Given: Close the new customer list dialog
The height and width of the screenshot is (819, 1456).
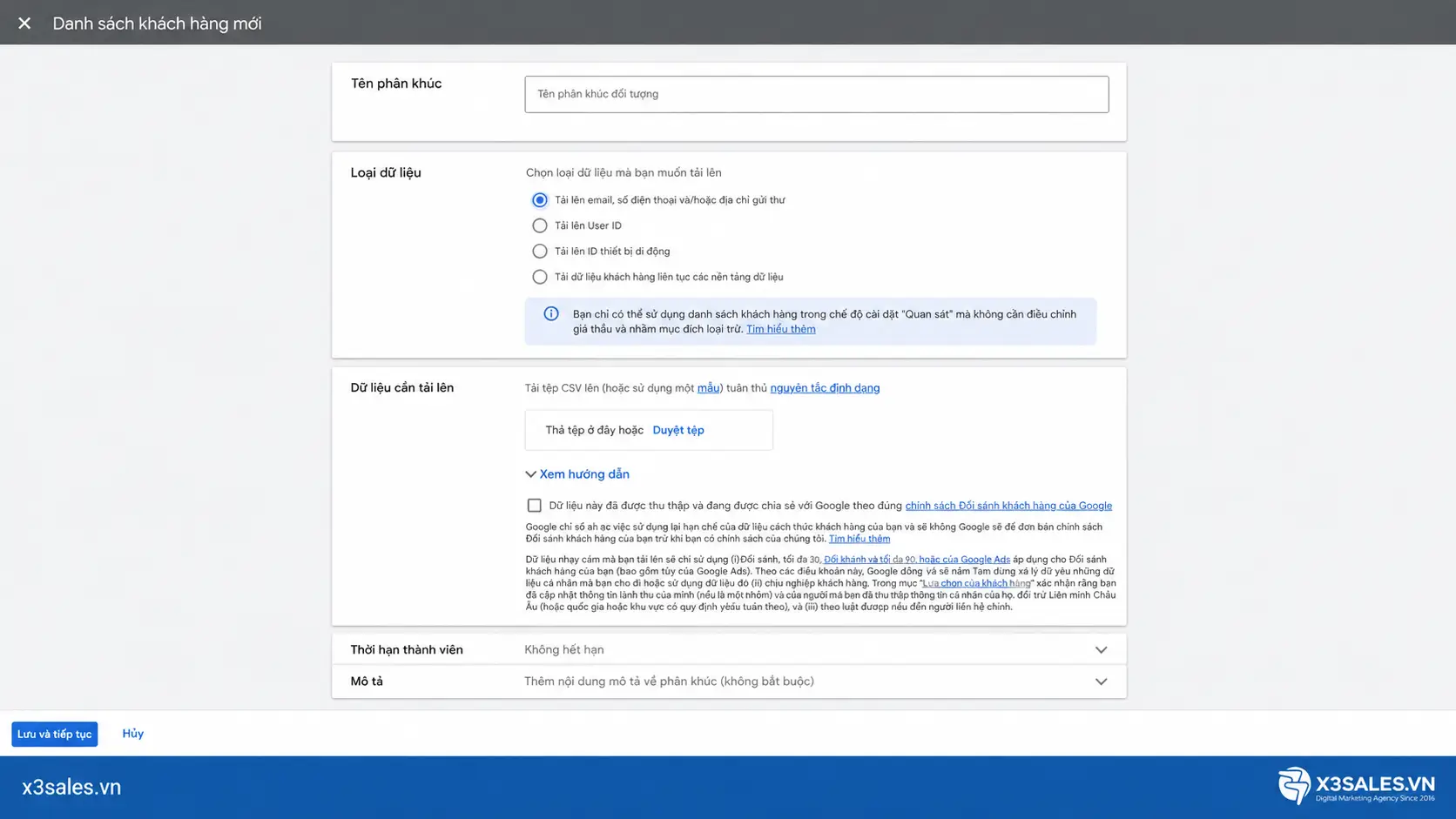Looking at the screenshot, I should pyautogui.click(x=24, y=23).
